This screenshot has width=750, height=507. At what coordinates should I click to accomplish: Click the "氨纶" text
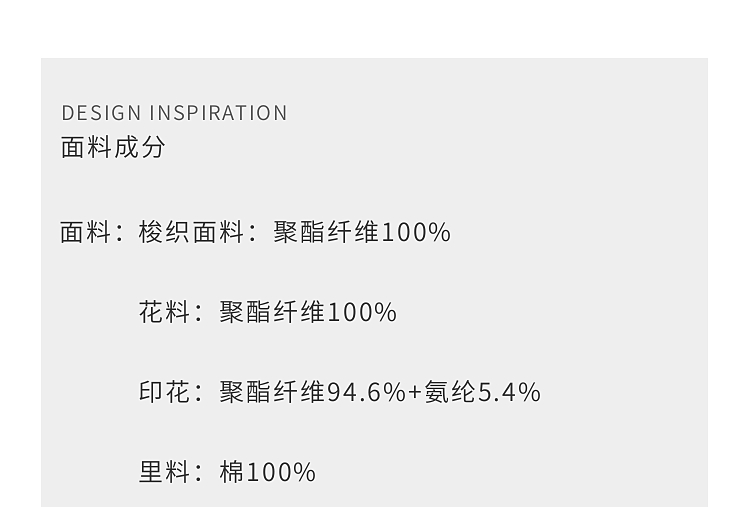[x=450, y=392]
